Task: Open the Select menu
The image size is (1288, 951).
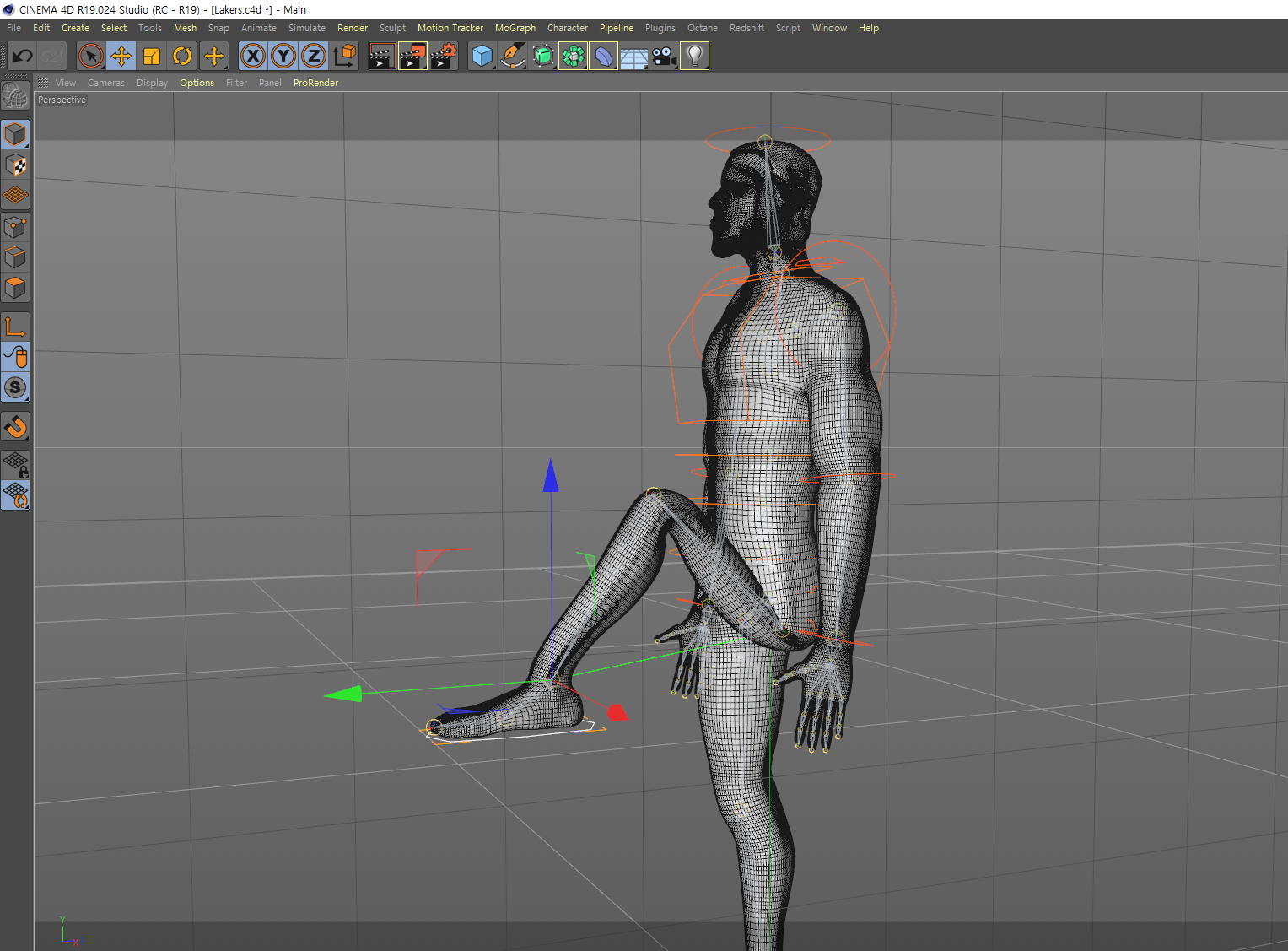Action: coord(114,28)
